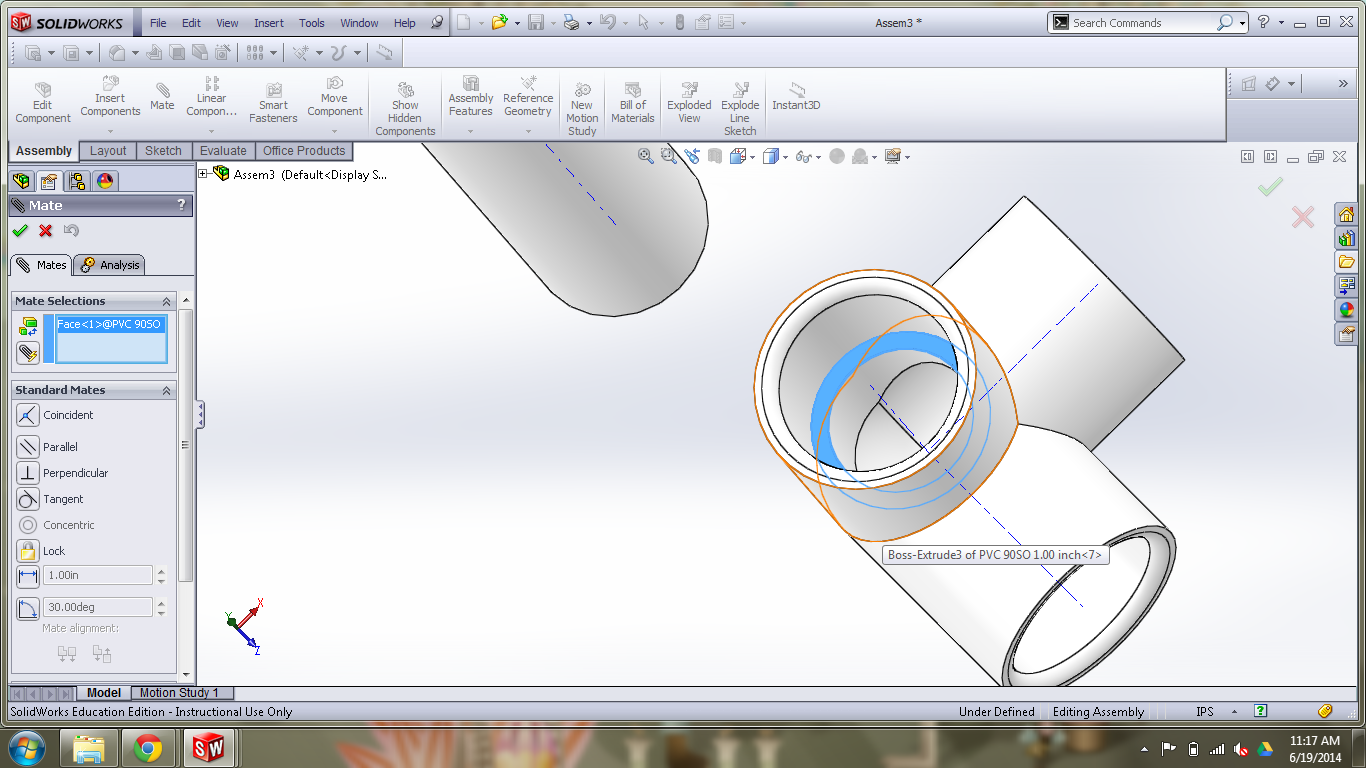Switch to the Evaluate tab
1366x768 pixels.
tap(222, 151)
